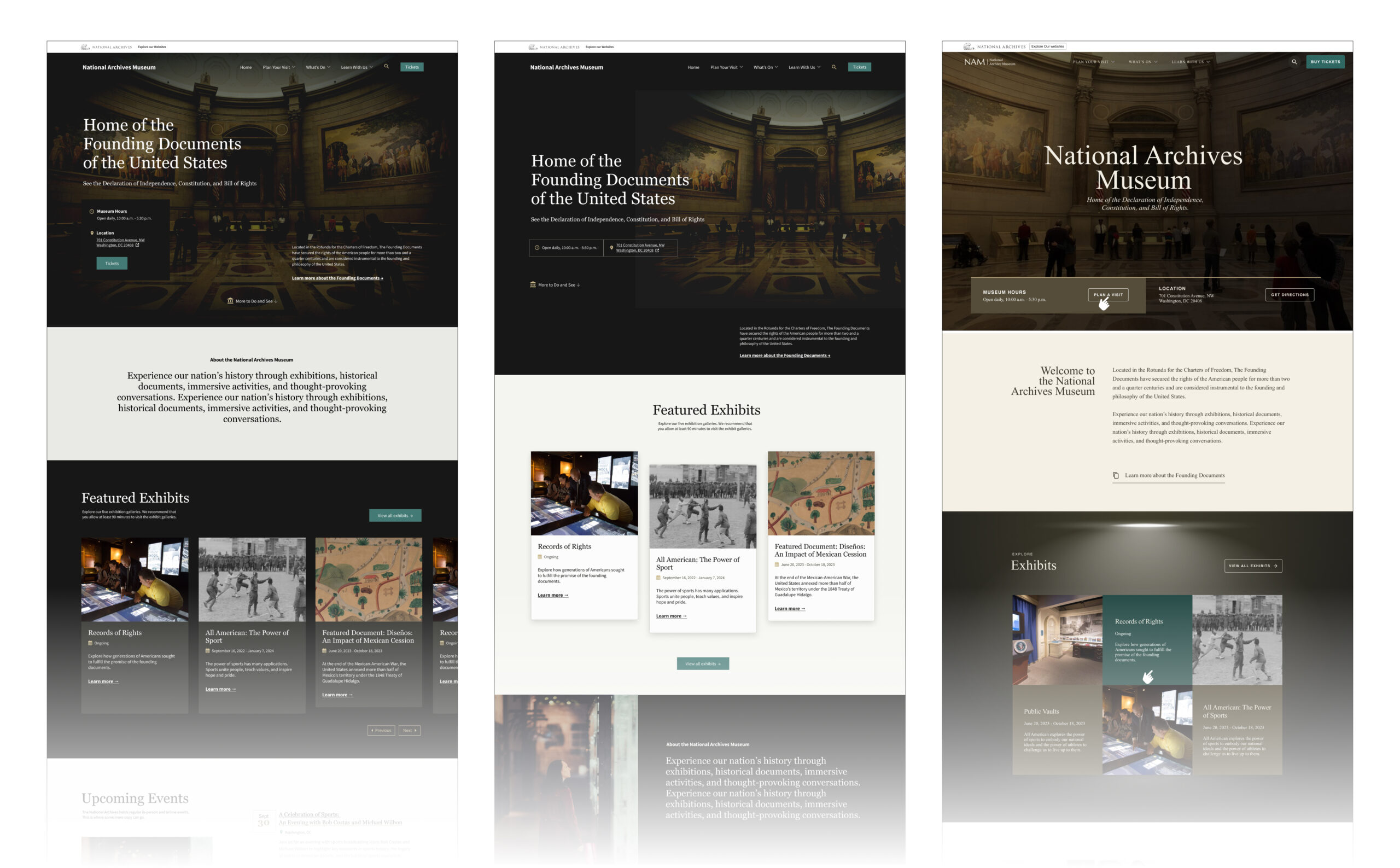Expand Learn With Us menu in middle mockup
This screenshot has width=1400, height=868.
click(805, 67)
